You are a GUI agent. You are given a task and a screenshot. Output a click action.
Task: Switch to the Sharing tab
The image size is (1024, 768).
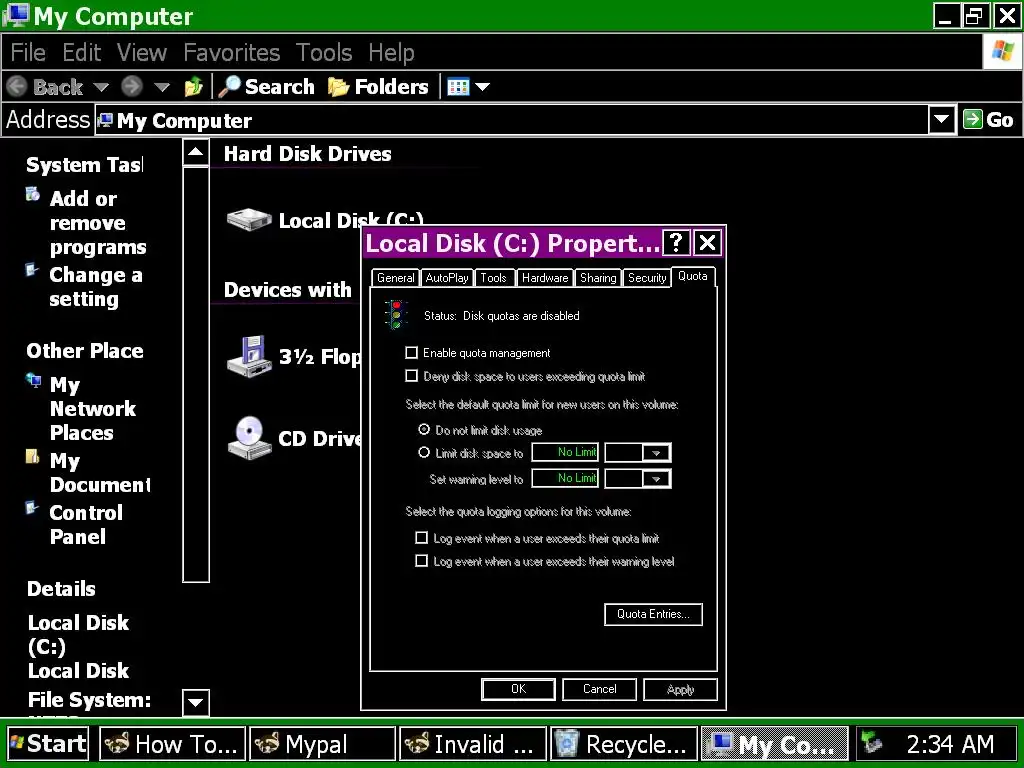tap(598, 278)
